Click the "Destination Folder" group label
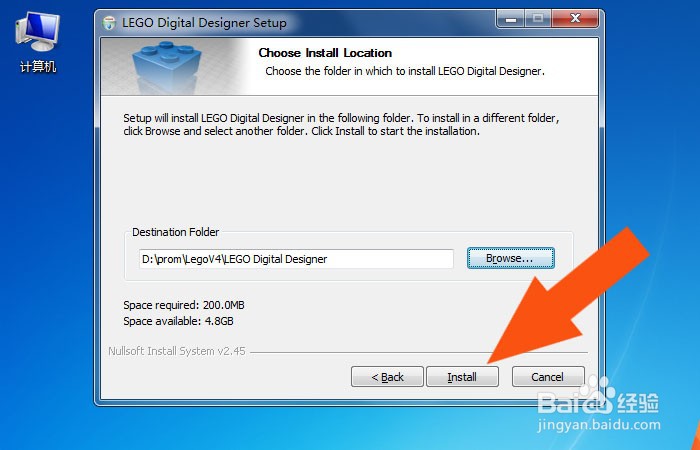Image resolution: width=700 pixels, height=450 pixels. tap(175, 232)
